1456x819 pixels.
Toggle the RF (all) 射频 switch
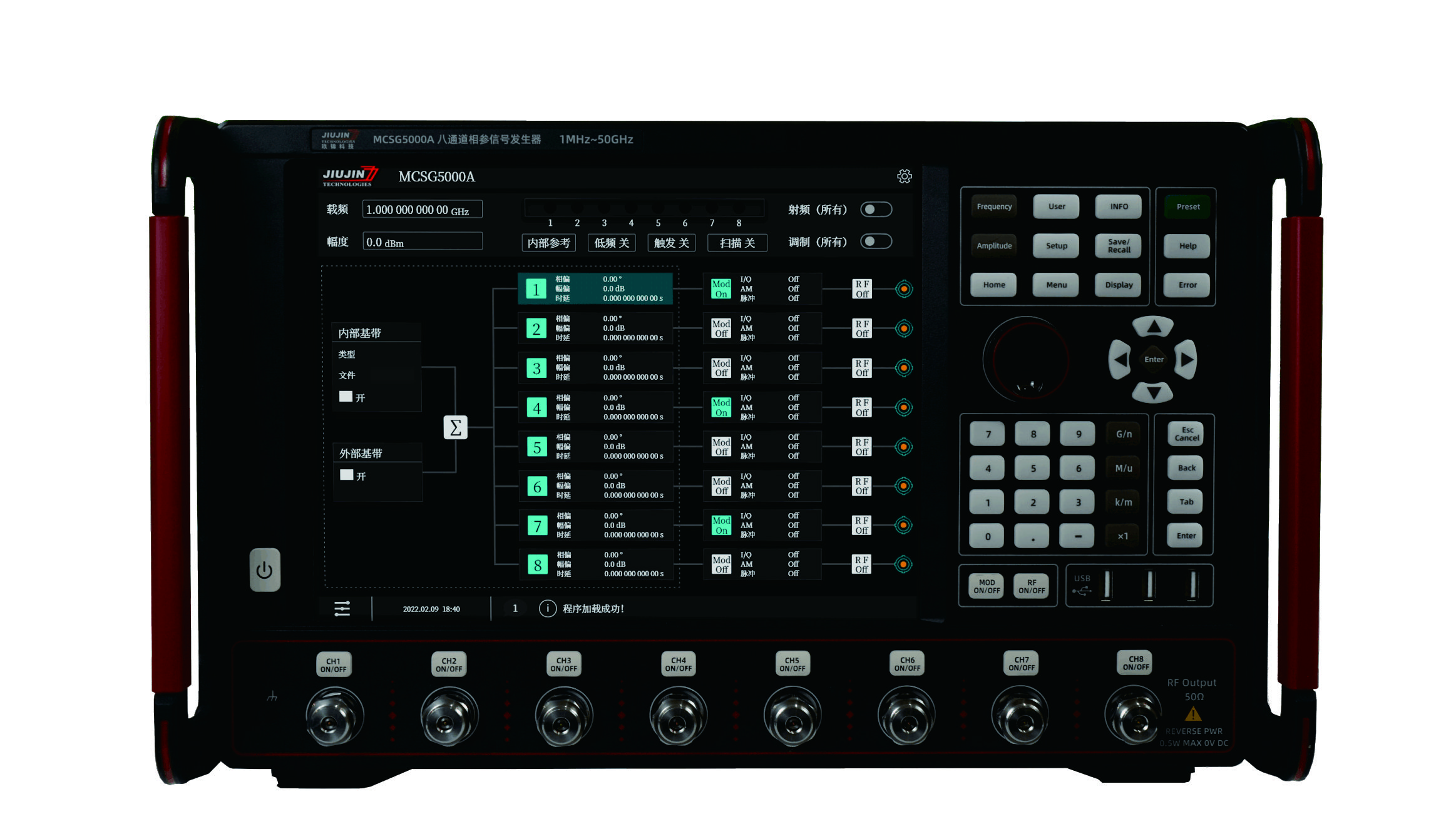point(876,210)
